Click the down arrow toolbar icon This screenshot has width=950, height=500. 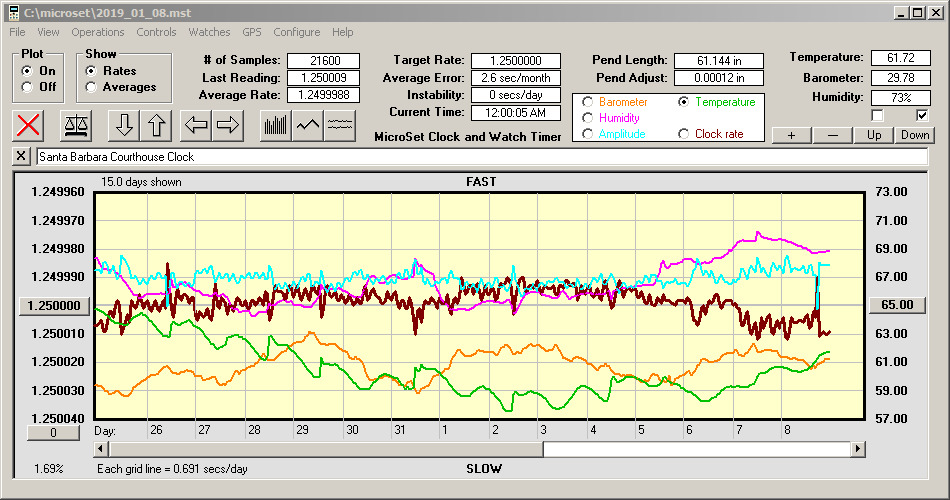tap(124, 125)
